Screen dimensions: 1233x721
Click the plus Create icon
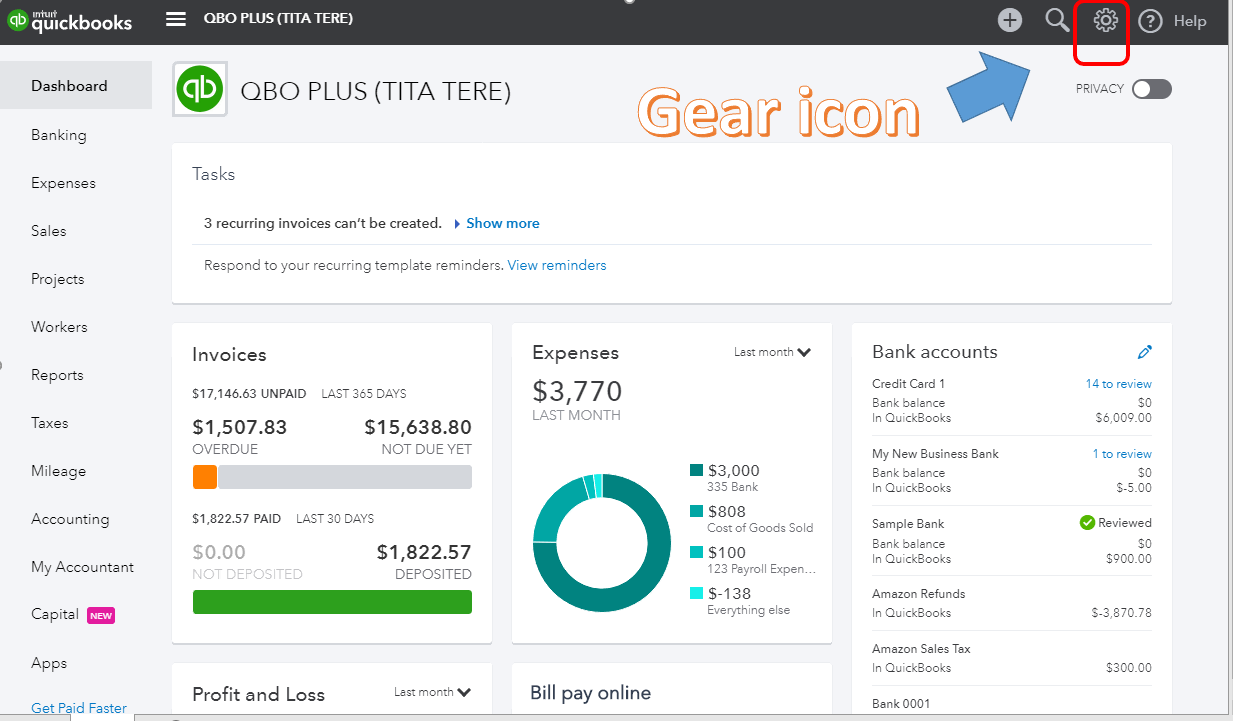1010,20
